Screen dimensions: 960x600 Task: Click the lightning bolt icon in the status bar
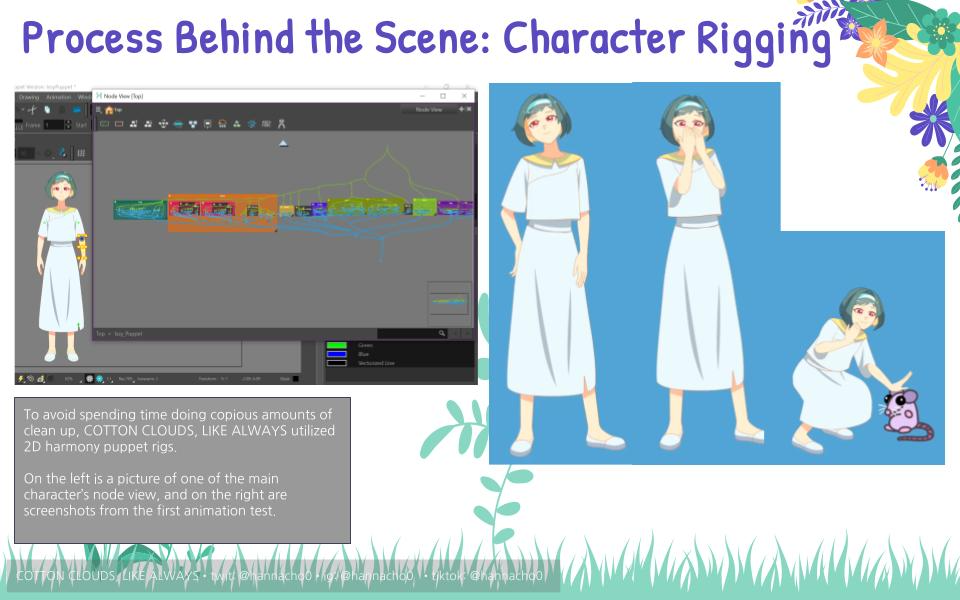(x=22, y=379)
